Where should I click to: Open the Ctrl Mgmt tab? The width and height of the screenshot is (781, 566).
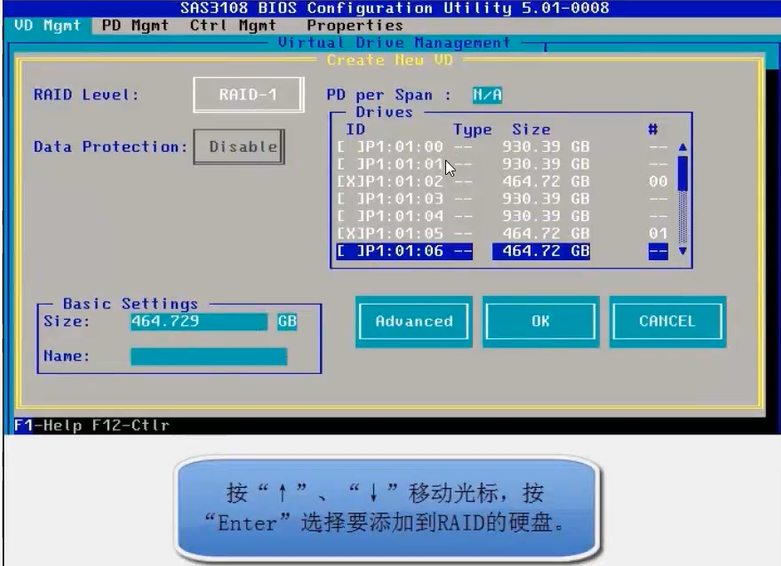pos(233,25)
